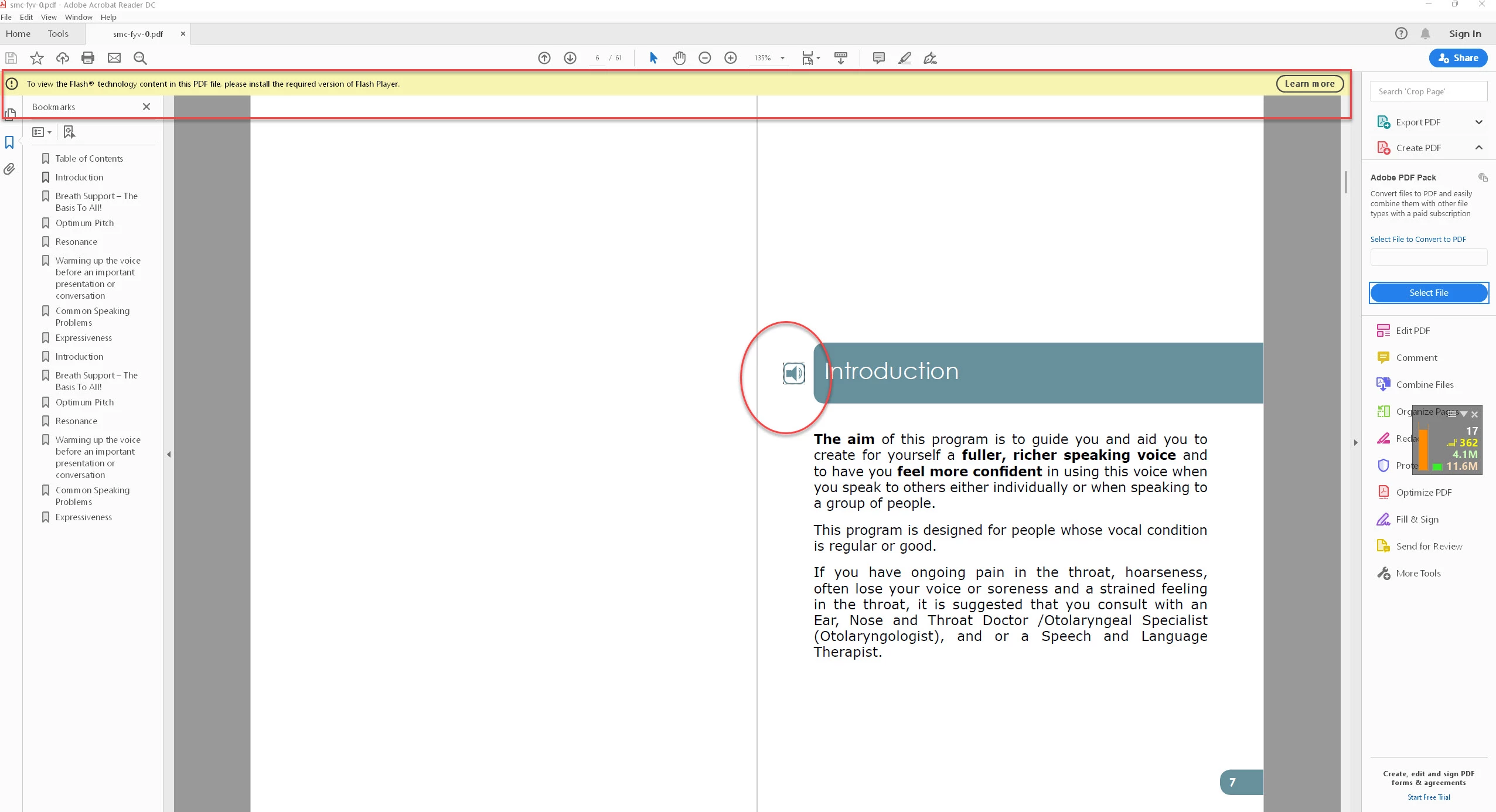Open the Attachments paperclip panel
The width and height of the screenshot is (1496, 812).
9,169
